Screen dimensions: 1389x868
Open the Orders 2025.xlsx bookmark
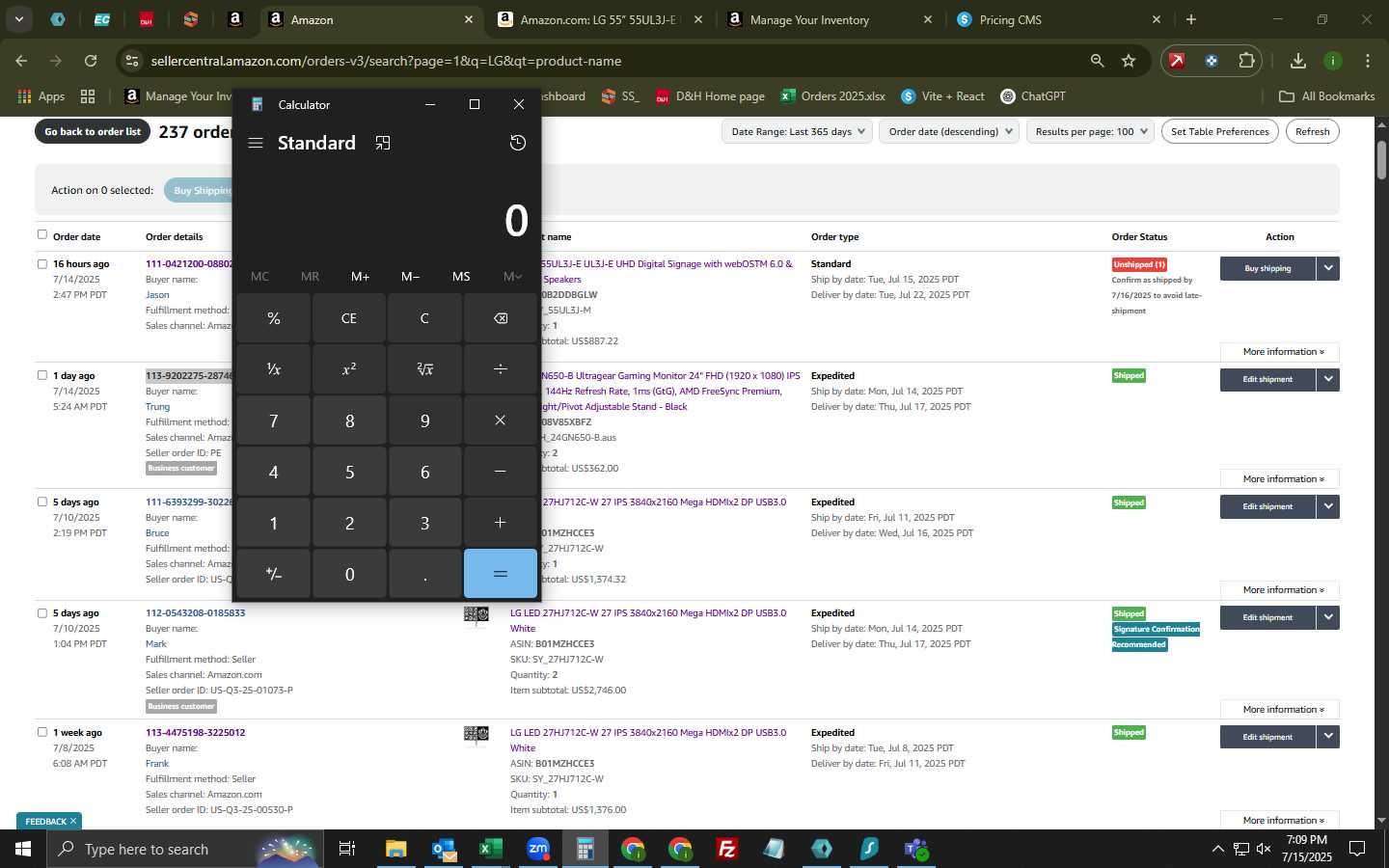point(833,96)
